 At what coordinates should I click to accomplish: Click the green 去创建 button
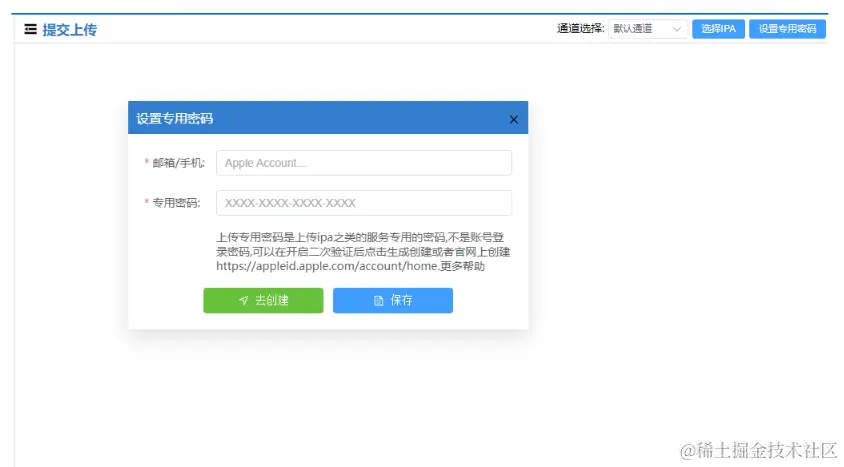[x=263, y=300]
